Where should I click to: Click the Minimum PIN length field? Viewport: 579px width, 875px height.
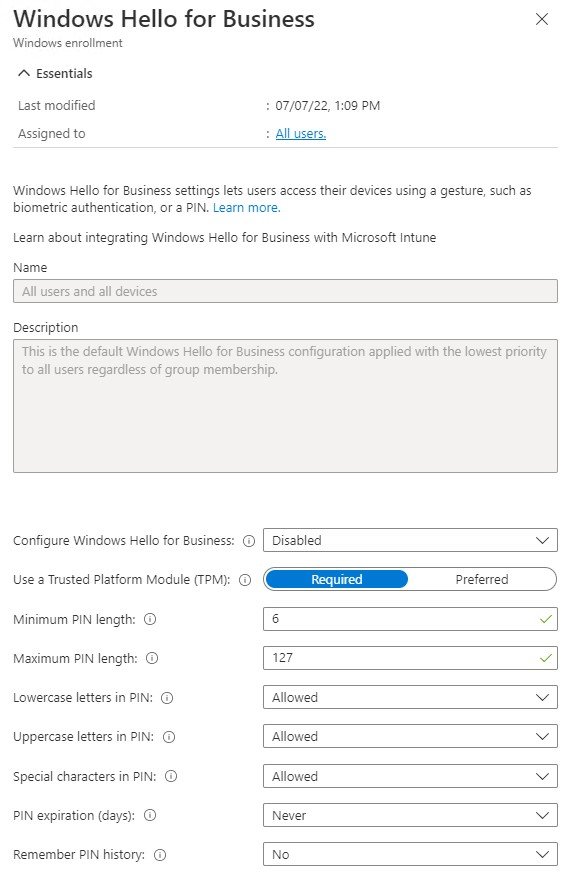point(410,619)
